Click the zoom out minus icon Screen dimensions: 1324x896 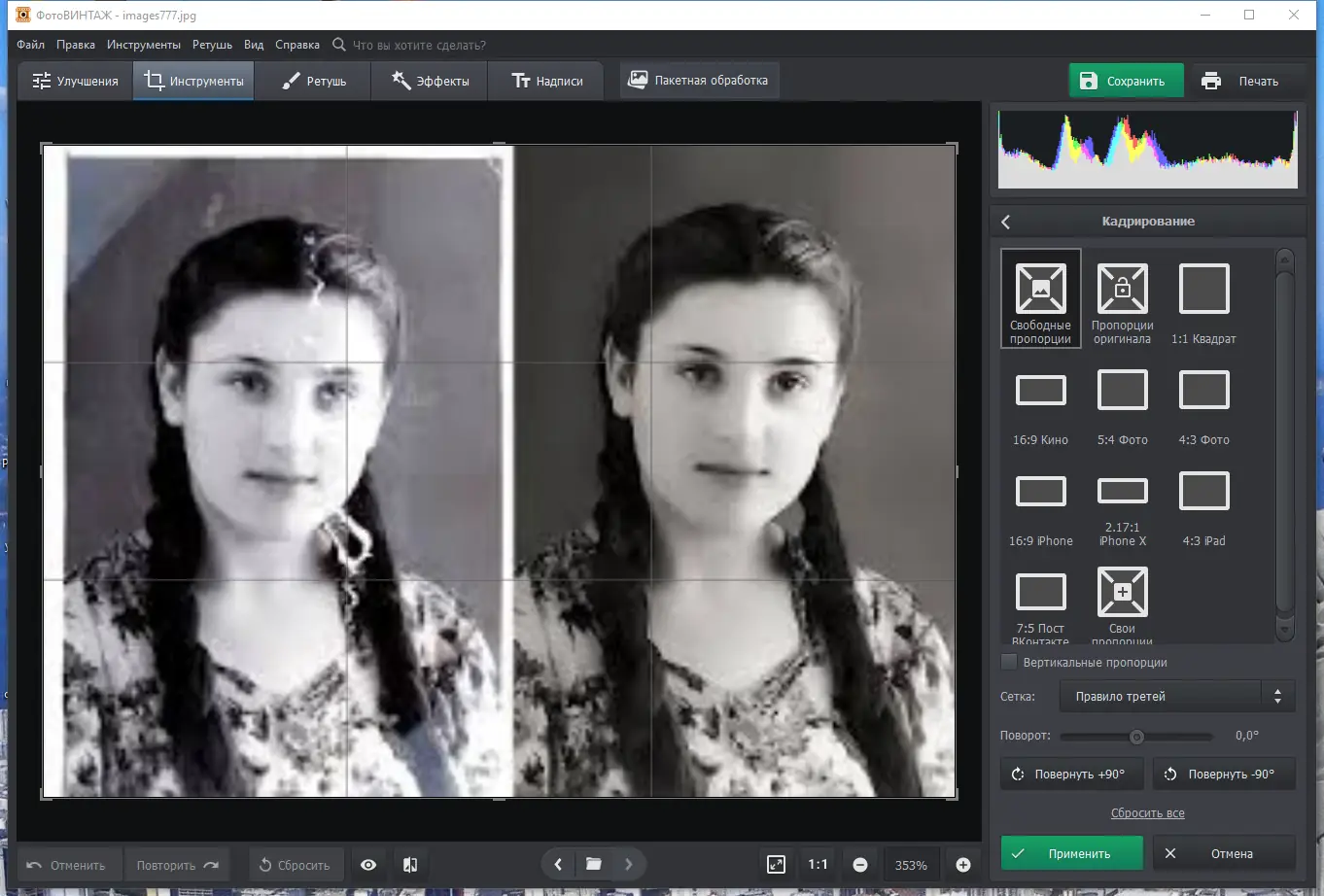coord(860,865)
